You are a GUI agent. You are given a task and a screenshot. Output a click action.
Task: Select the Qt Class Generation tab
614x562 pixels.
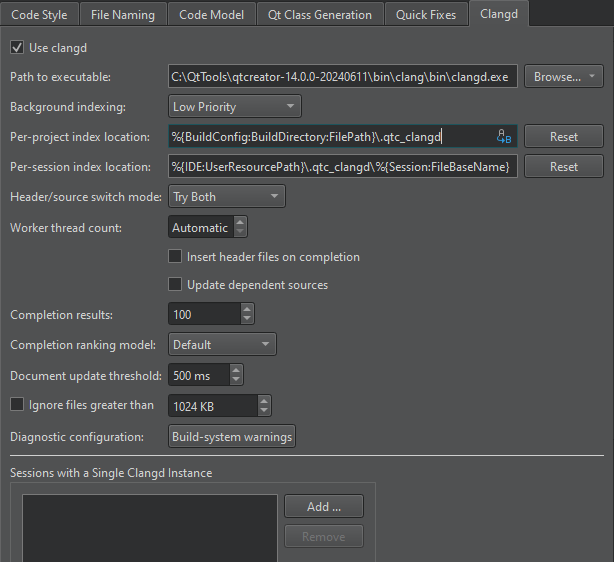coord(319,15)
